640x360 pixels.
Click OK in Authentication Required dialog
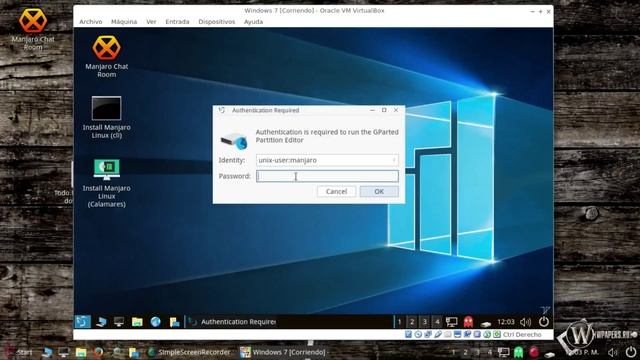(379, 191)
